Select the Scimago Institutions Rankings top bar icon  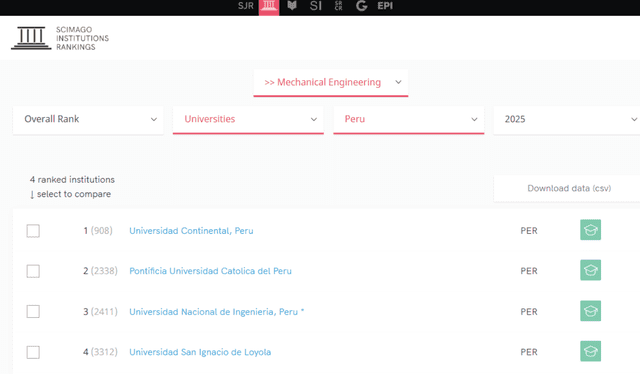point(269,7)
